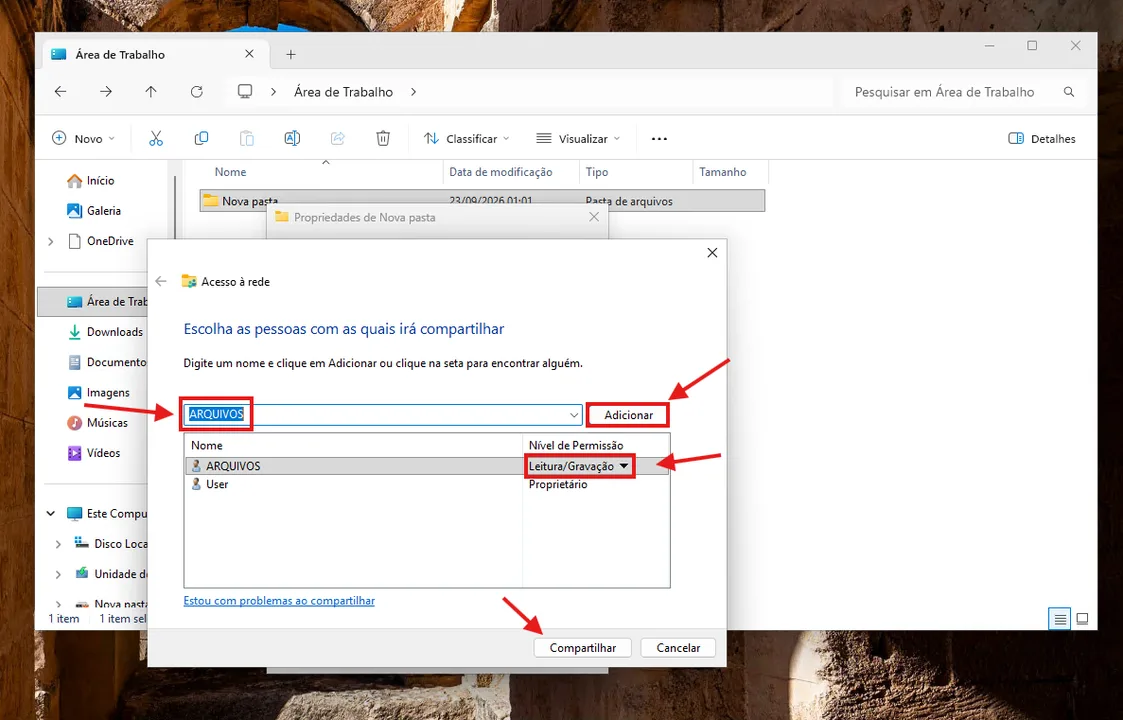Click the Paste clipboard icon
The height and width of the screenshot is (720, 1123).
pos(246,138)
